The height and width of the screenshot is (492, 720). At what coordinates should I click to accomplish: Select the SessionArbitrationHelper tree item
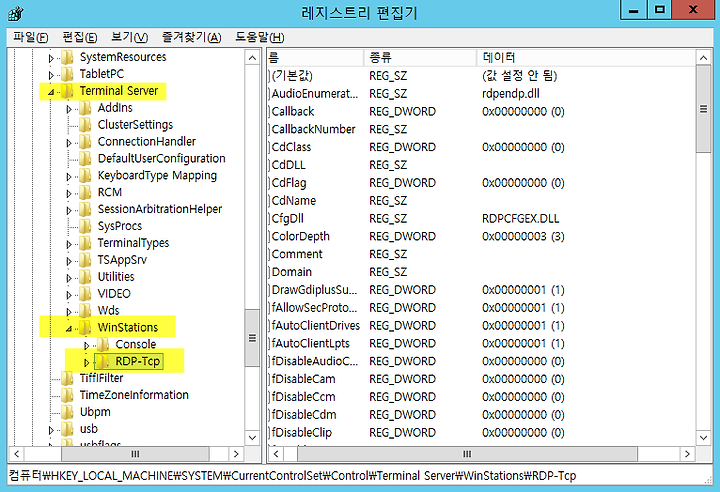click(x=160, y=209)
